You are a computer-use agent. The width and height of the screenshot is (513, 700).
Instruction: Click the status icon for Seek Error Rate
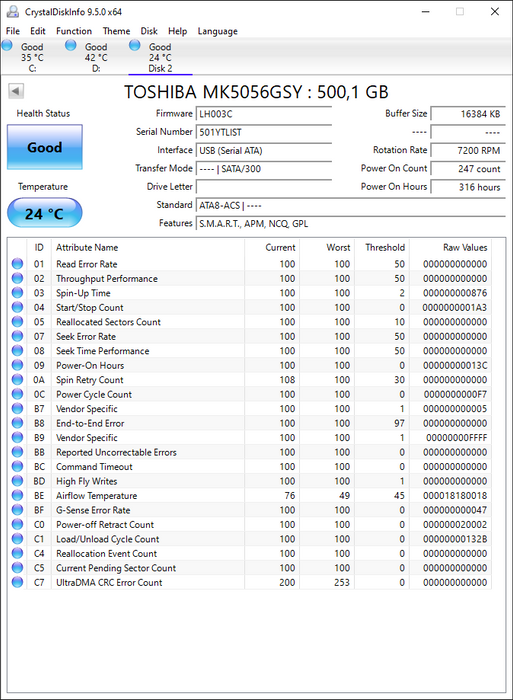point(17,336)
